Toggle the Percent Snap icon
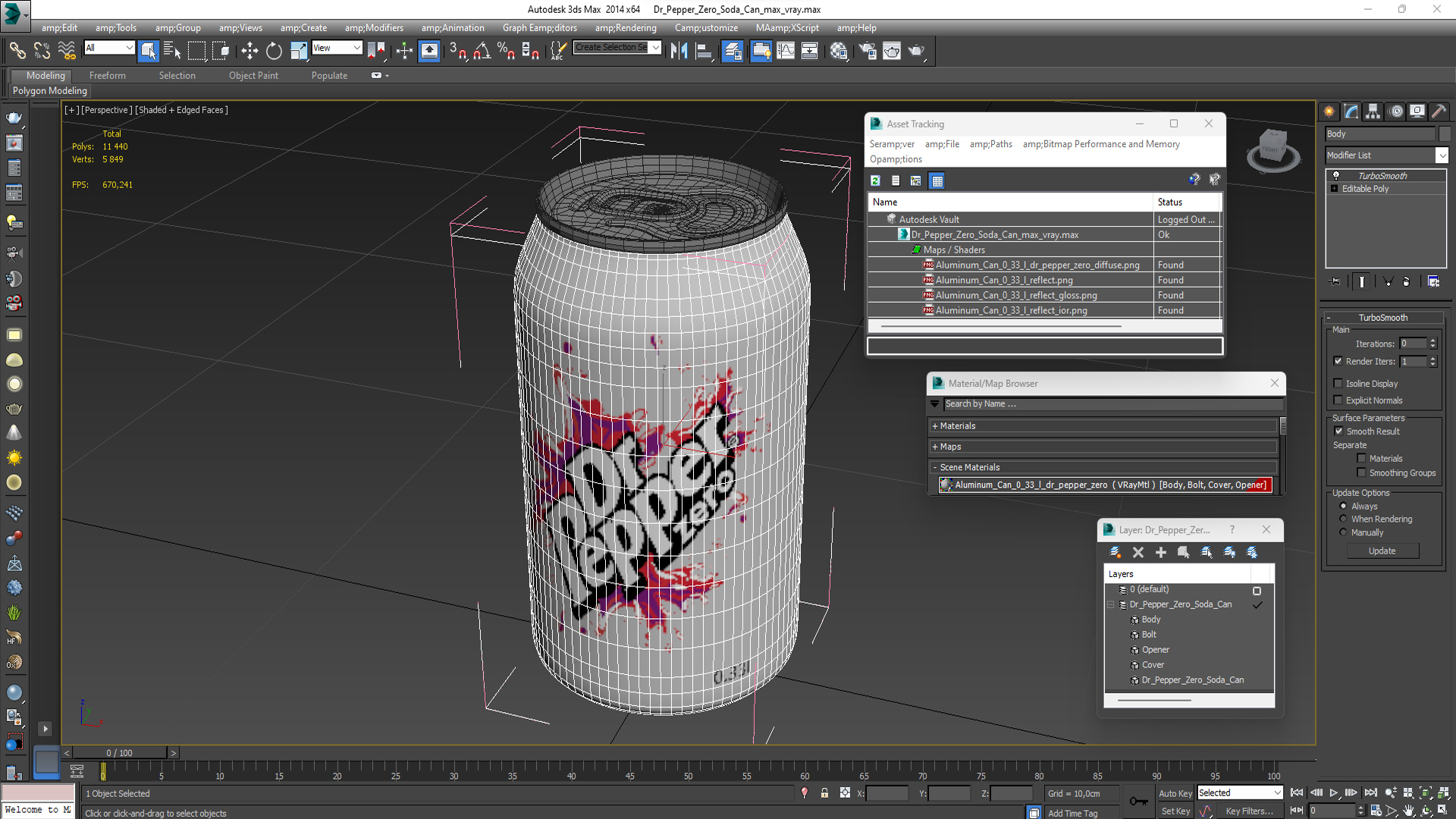Image resolution: width=1456 pixels, height=819 pixels. pos(506,51)
